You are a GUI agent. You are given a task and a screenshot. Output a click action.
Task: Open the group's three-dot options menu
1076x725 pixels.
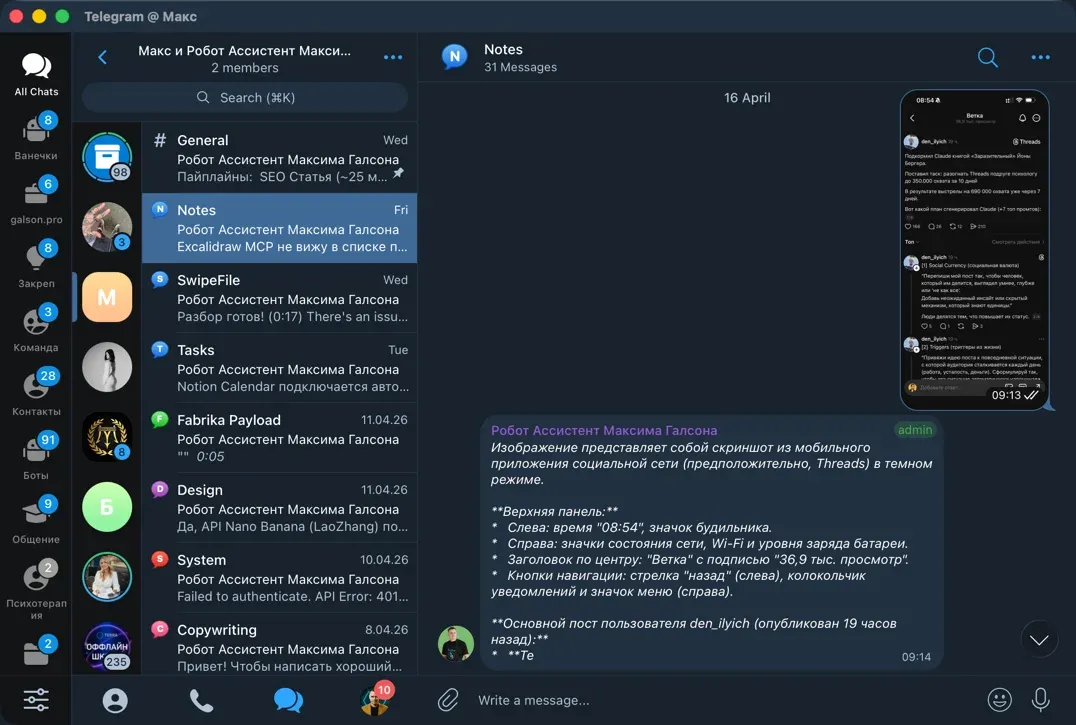tap(392, 58)
